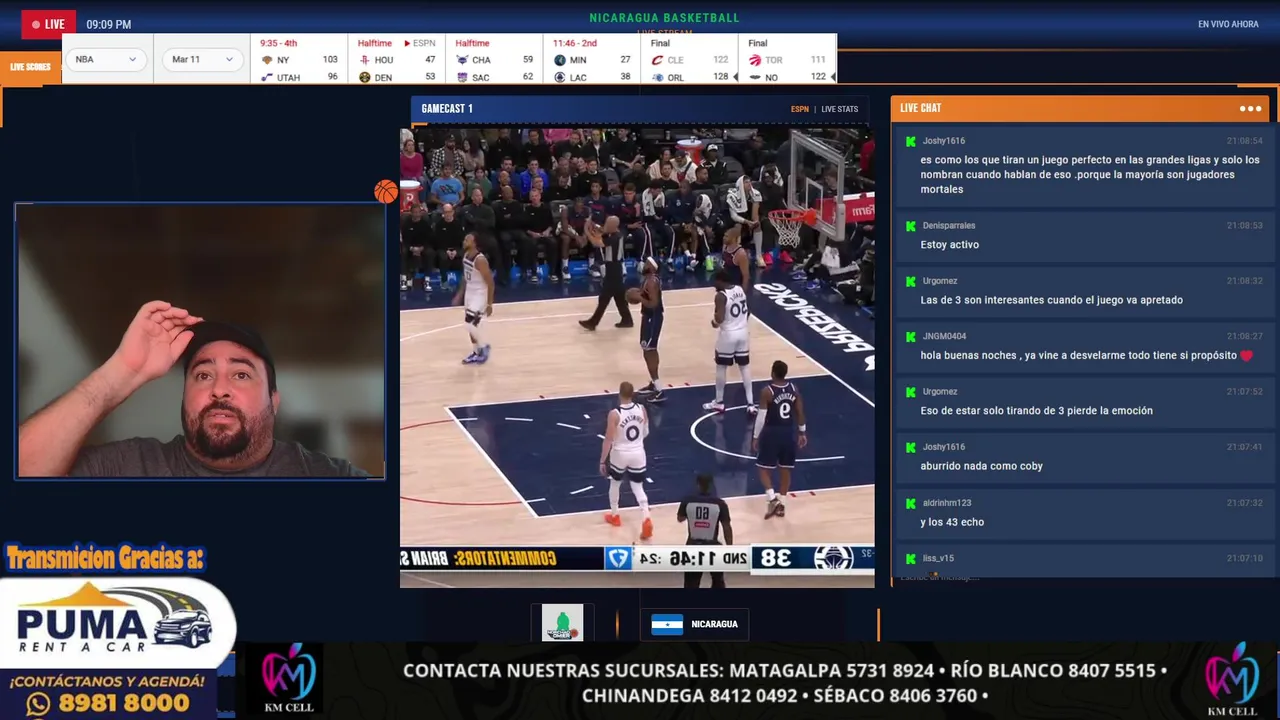1280x720 pixels.
Task: Click the Cleveland Cavaliers team logo
Action: (x=657, y=60)
